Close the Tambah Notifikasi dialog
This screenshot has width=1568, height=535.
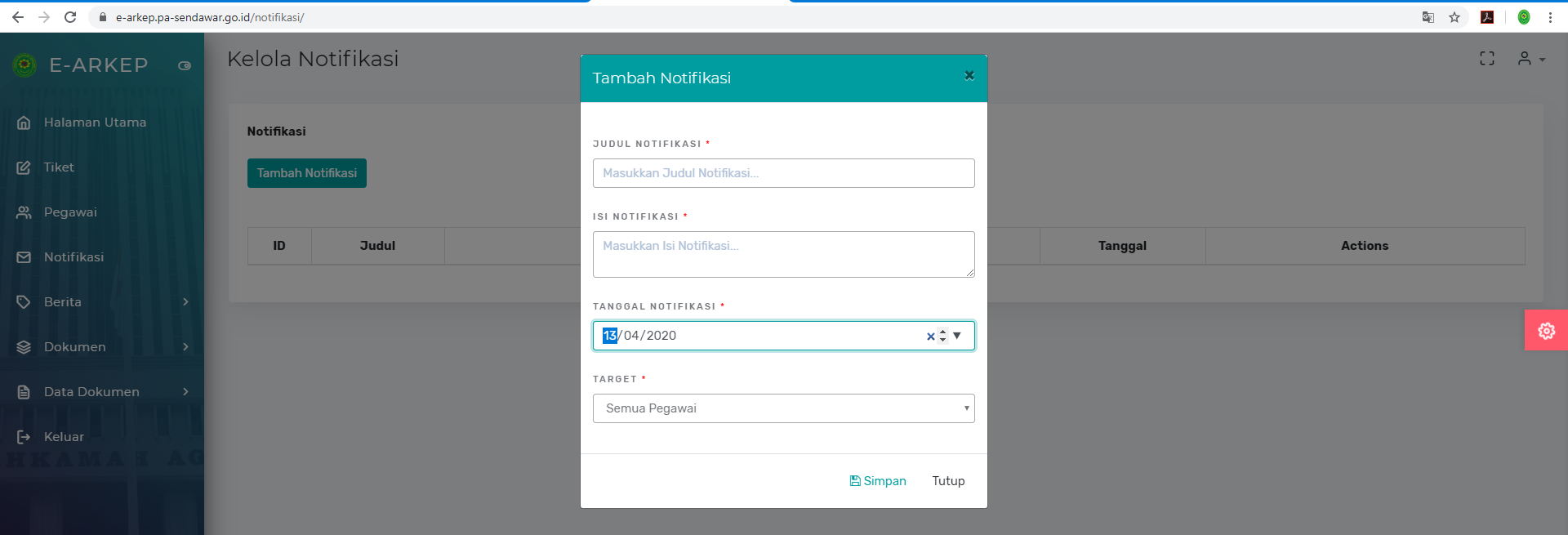969,76
